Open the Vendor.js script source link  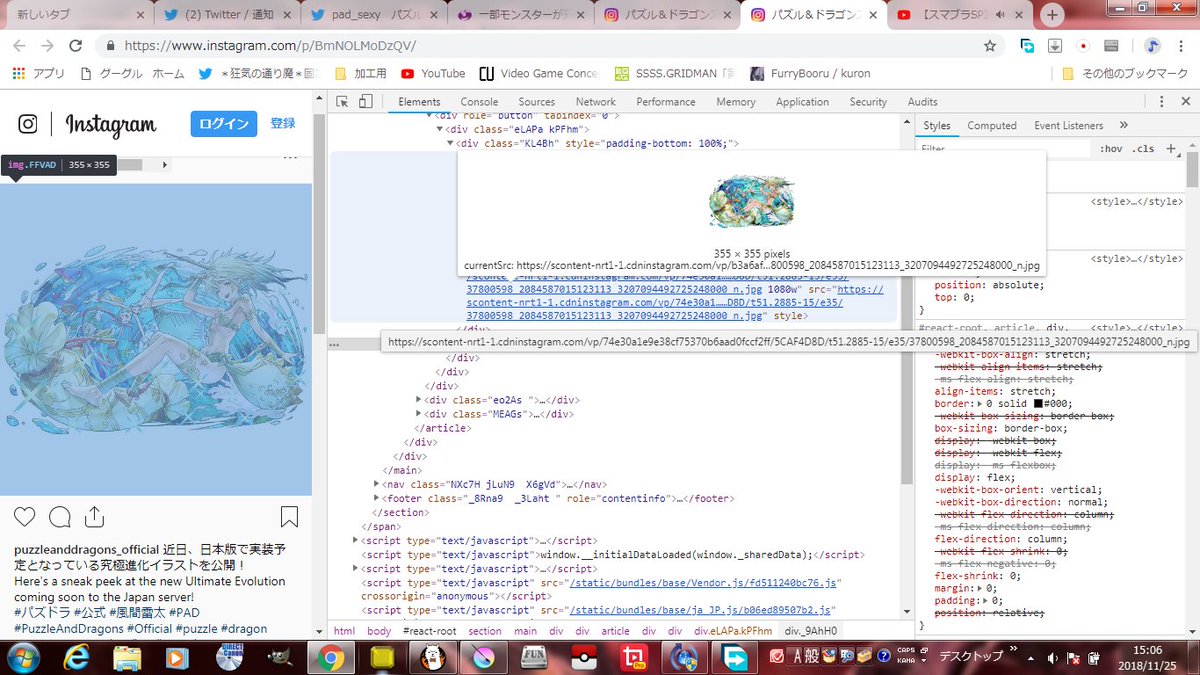click(x=703, y=582)
